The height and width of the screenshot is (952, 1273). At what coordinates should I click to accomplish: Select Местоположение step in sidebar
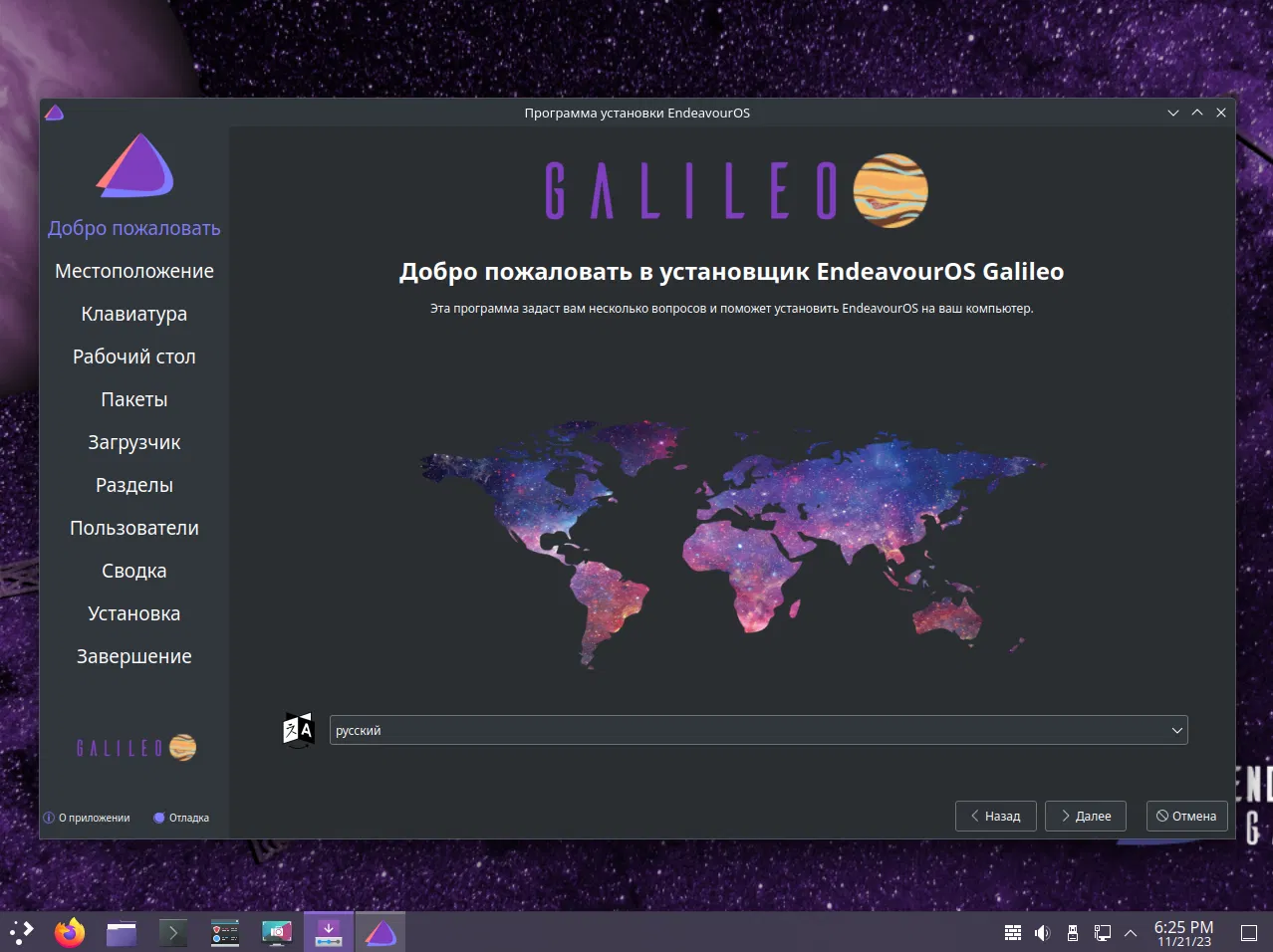coord(134,271)
